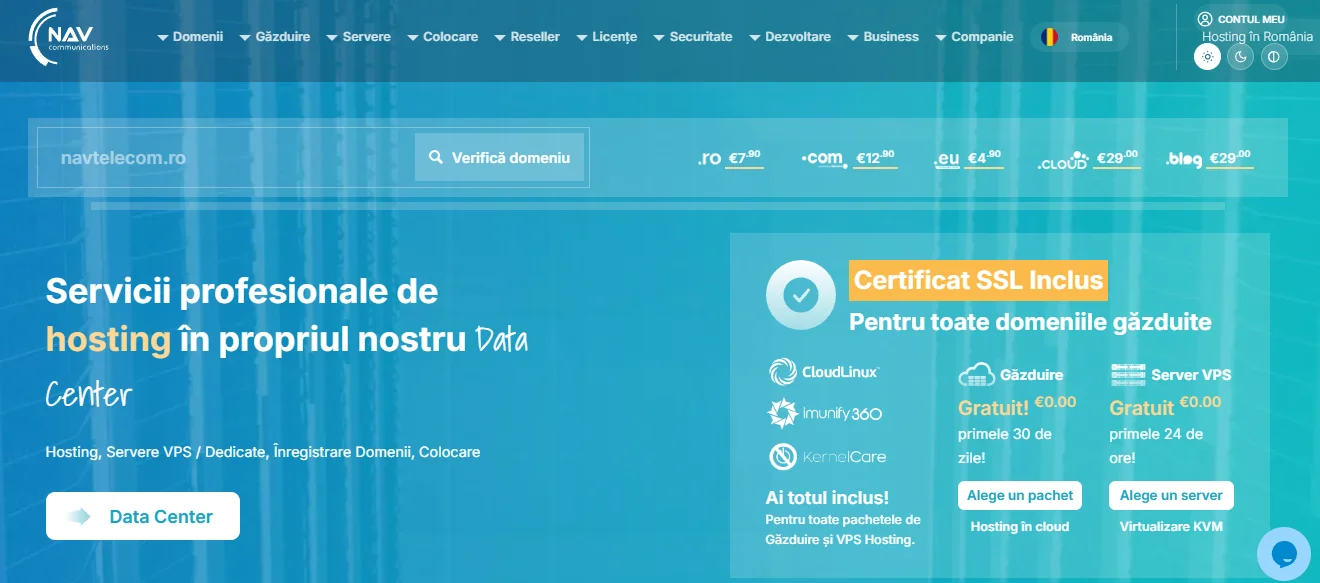Click the Data Center button
The image size is (1320, 583).
pyautogui.click(x=143, y=516)
